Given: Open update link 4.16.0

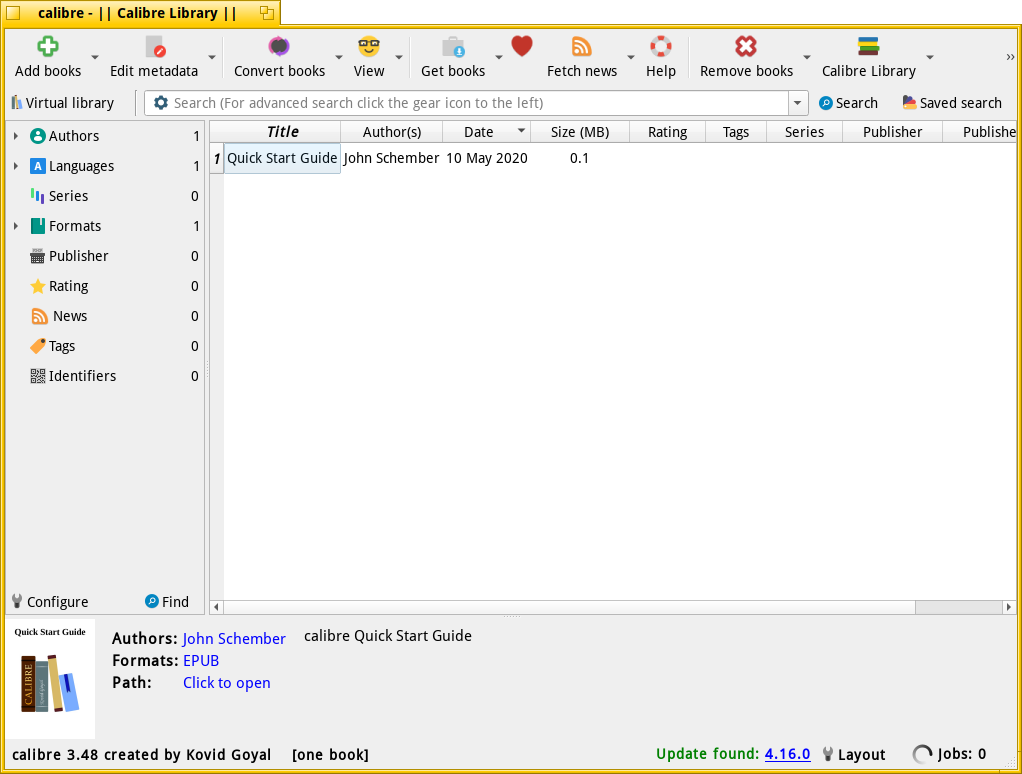Looking at the screenshot, I should [787, 754].
